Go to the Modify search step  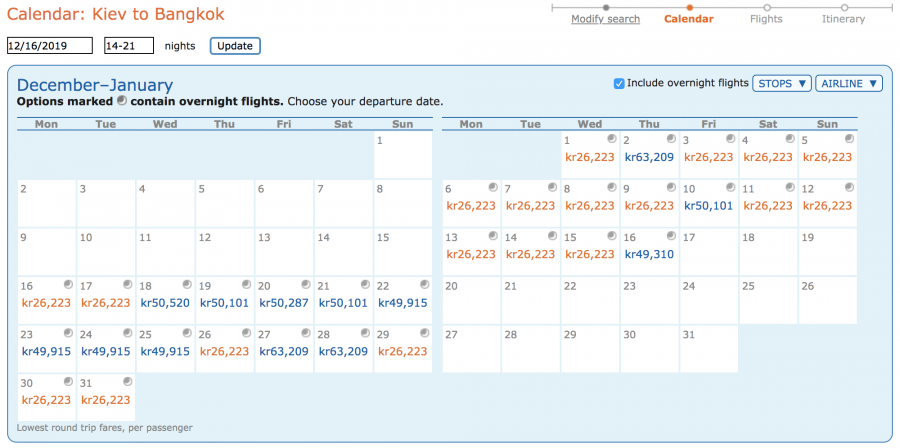coord(605,19)
